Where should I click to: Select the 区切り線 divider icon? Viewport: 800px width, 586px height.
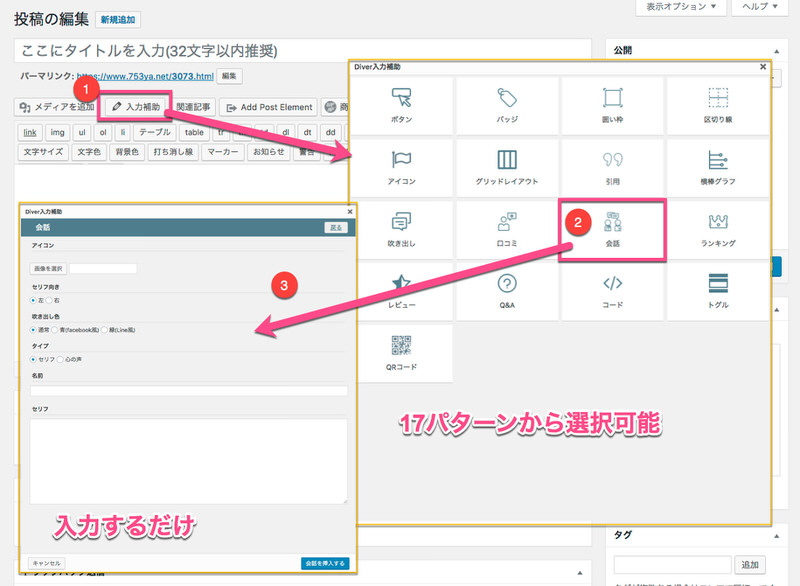point(717,98)
